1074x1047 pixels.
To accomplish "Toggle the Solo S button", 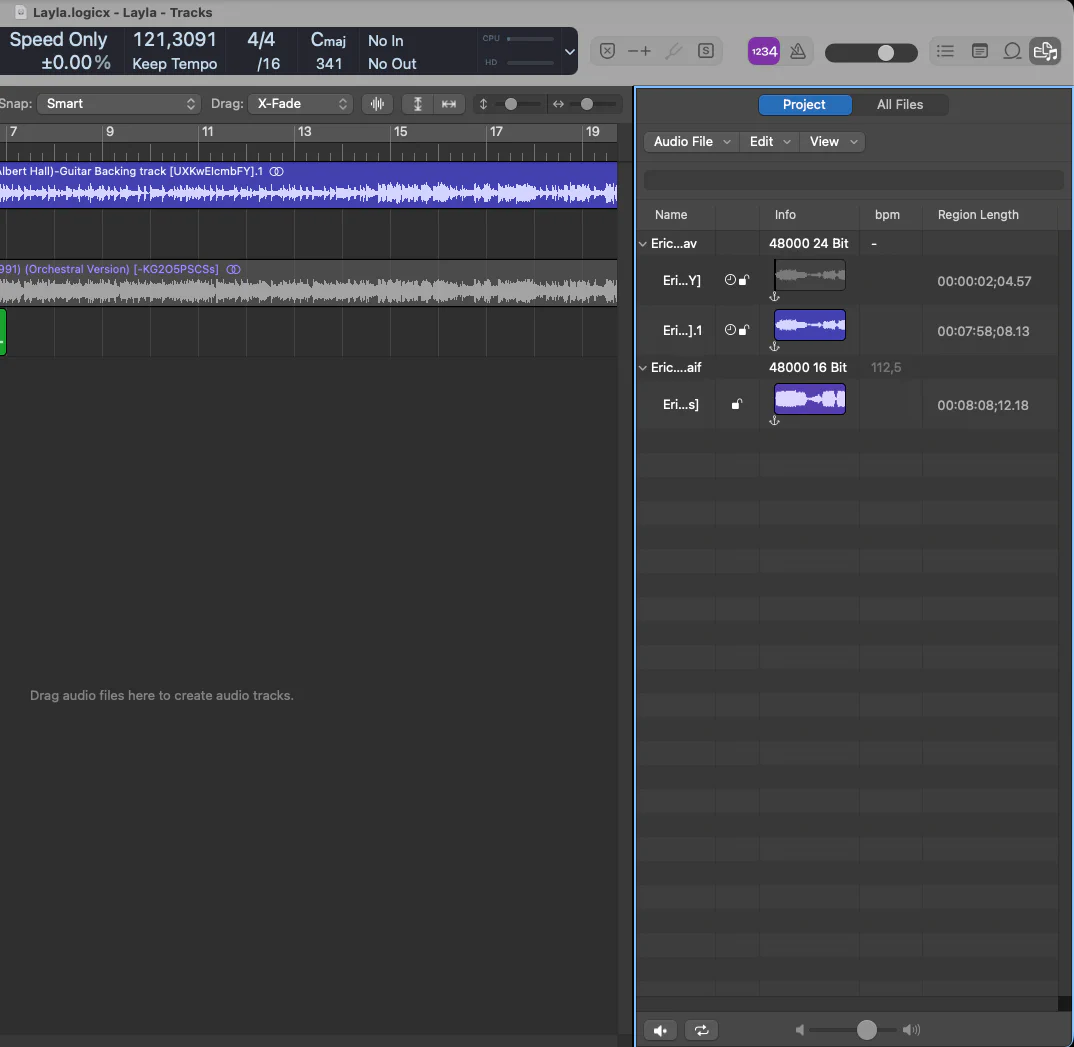I will [x=705, y=51].
